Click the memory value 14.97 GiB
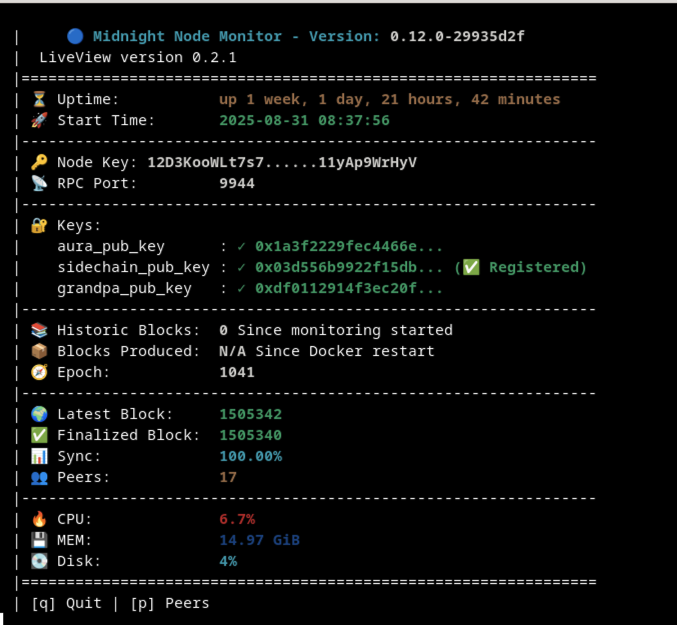This screenshot has height=625, width=677. click(259, 540)
